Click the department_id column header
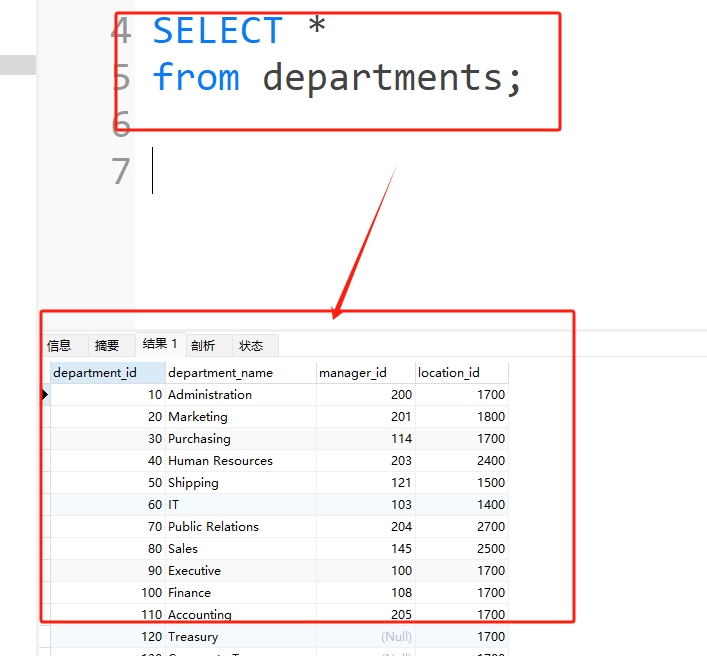 pos(95,373)
